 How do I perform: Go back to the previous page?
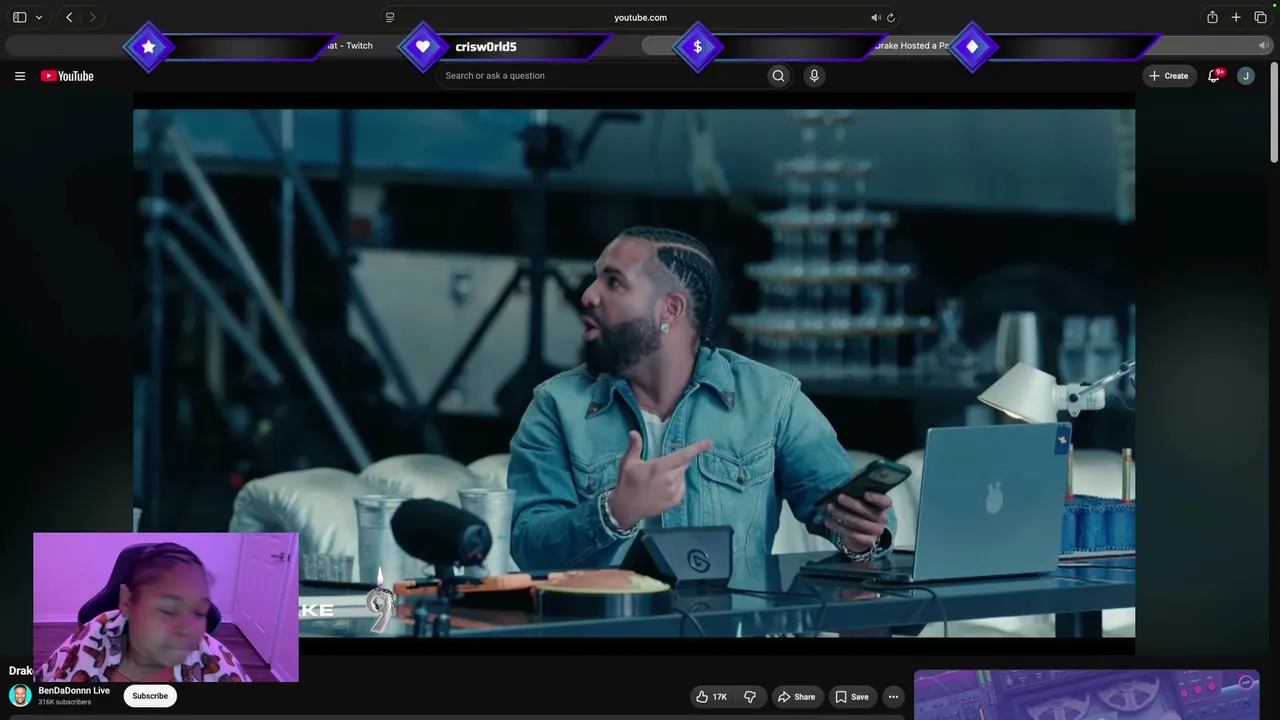point(69,17)
